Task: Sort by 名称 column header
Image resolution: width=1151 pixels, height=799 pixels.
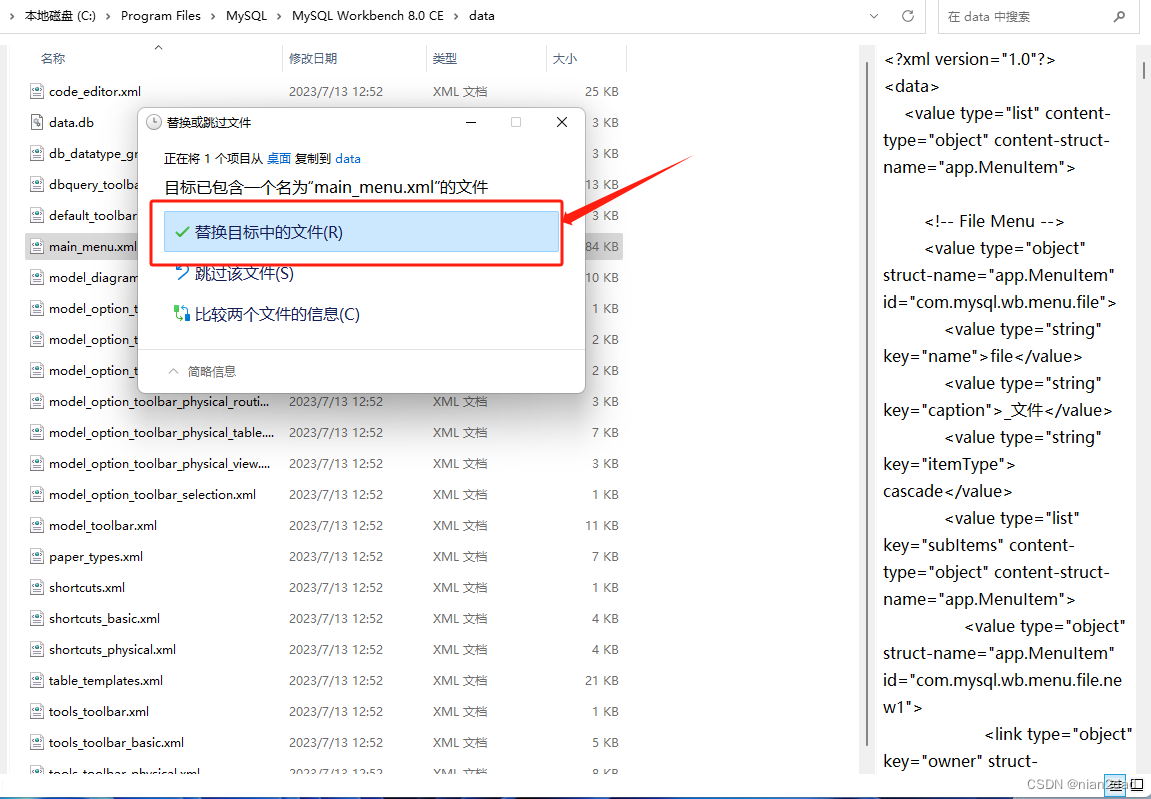Action: [53, 59]
